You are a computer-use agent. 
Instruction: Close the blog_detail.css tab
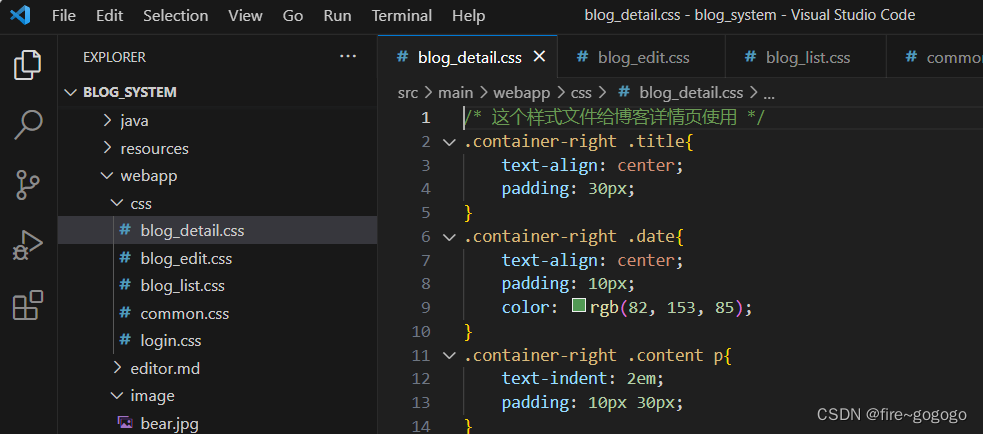point(539,57)
